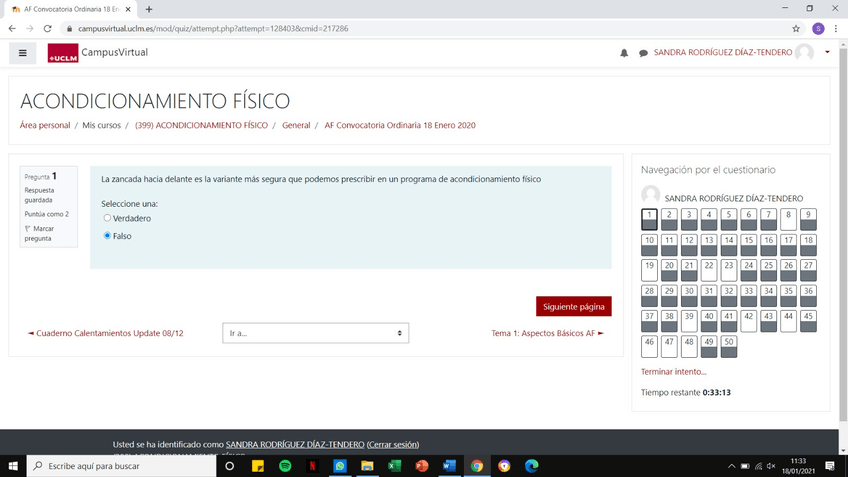Jump to question 8 in navigation

(x=789, y=220)
